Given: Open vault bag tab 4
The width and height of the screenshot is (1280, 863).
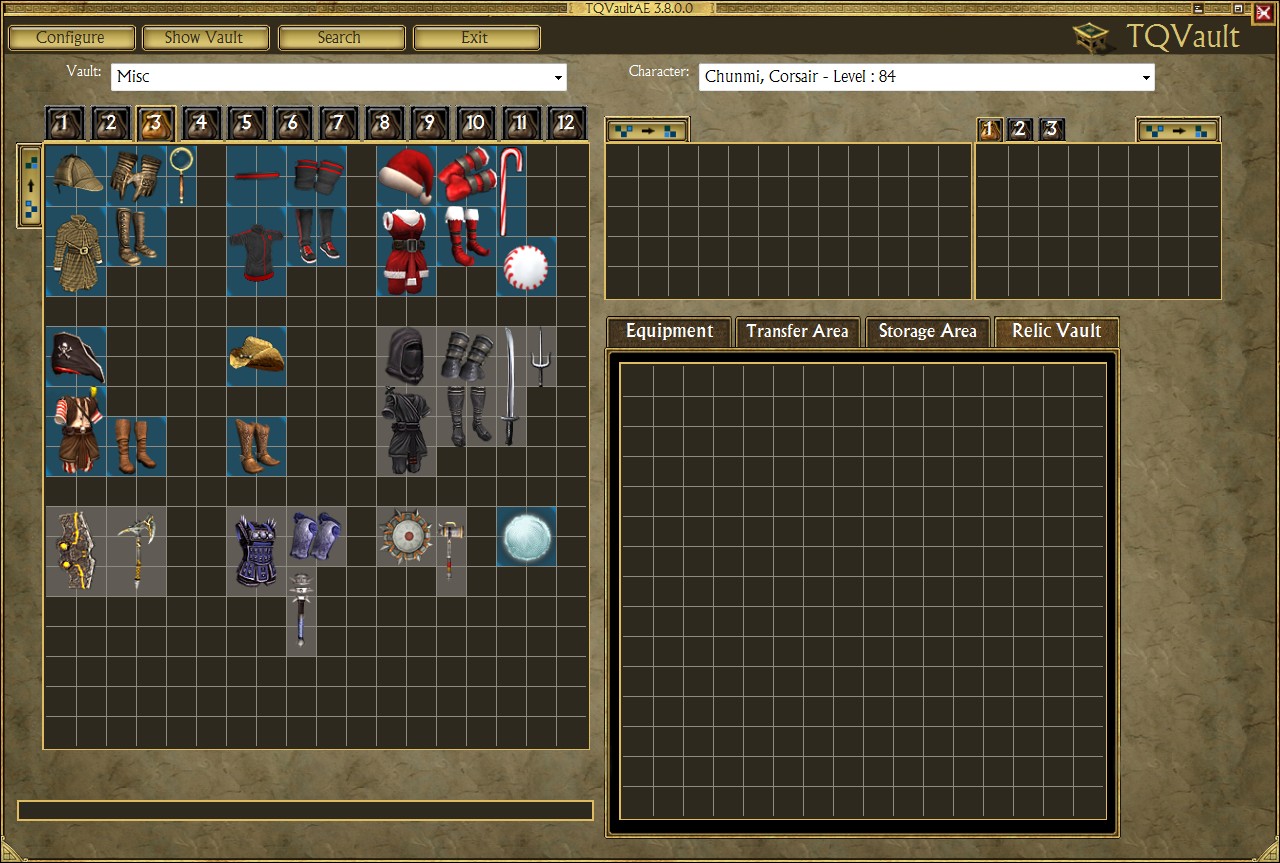Looking at the screenshot, I should 201,124.
